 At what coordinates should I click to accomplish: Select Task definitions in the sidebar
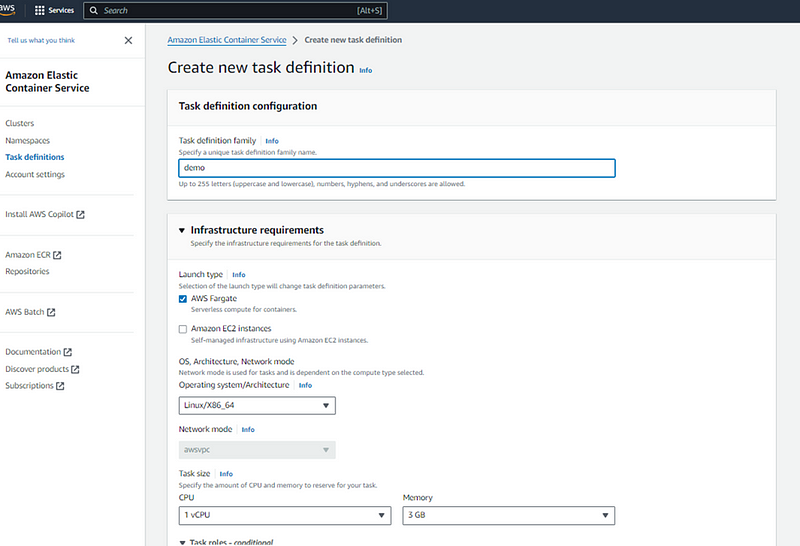tap(35, 157)
